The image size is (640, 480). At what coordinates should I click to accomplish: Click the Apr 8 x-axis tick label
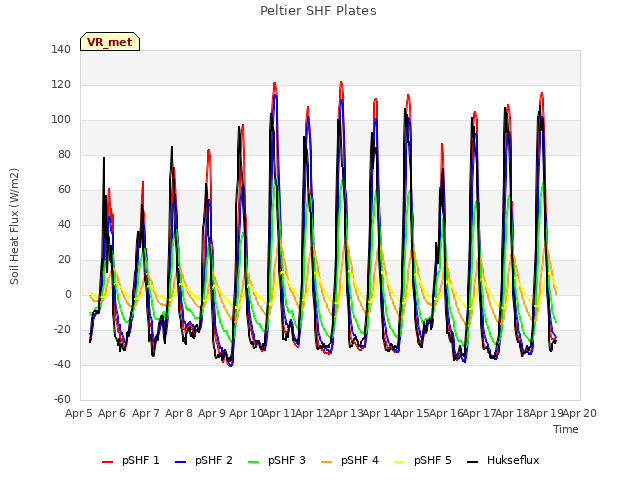(x=179, y=413)
